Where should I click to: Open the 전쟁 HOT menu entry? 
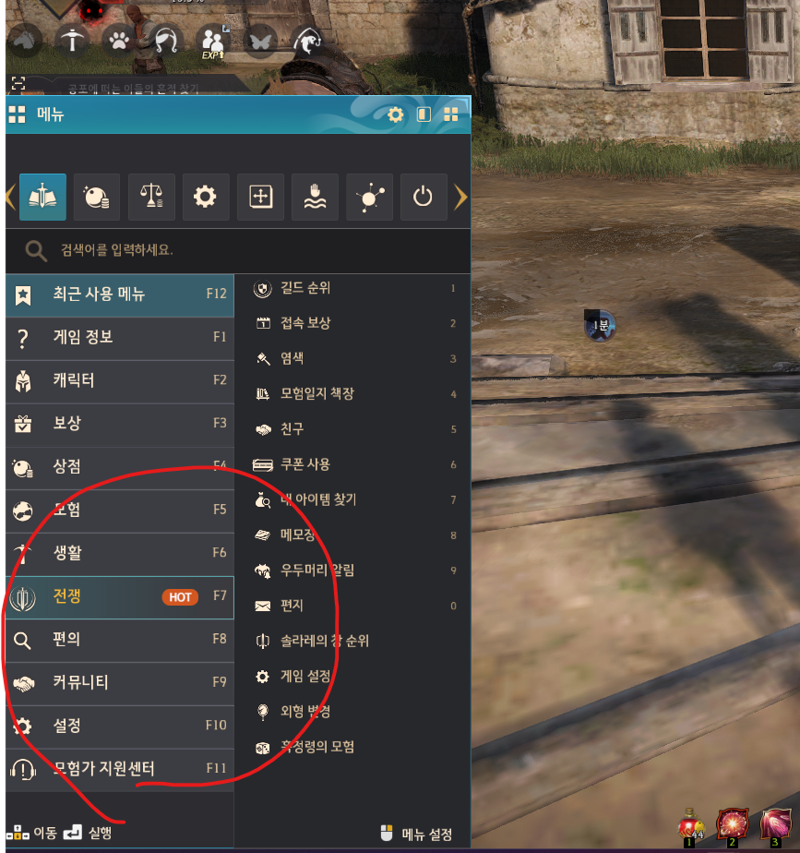120,597
